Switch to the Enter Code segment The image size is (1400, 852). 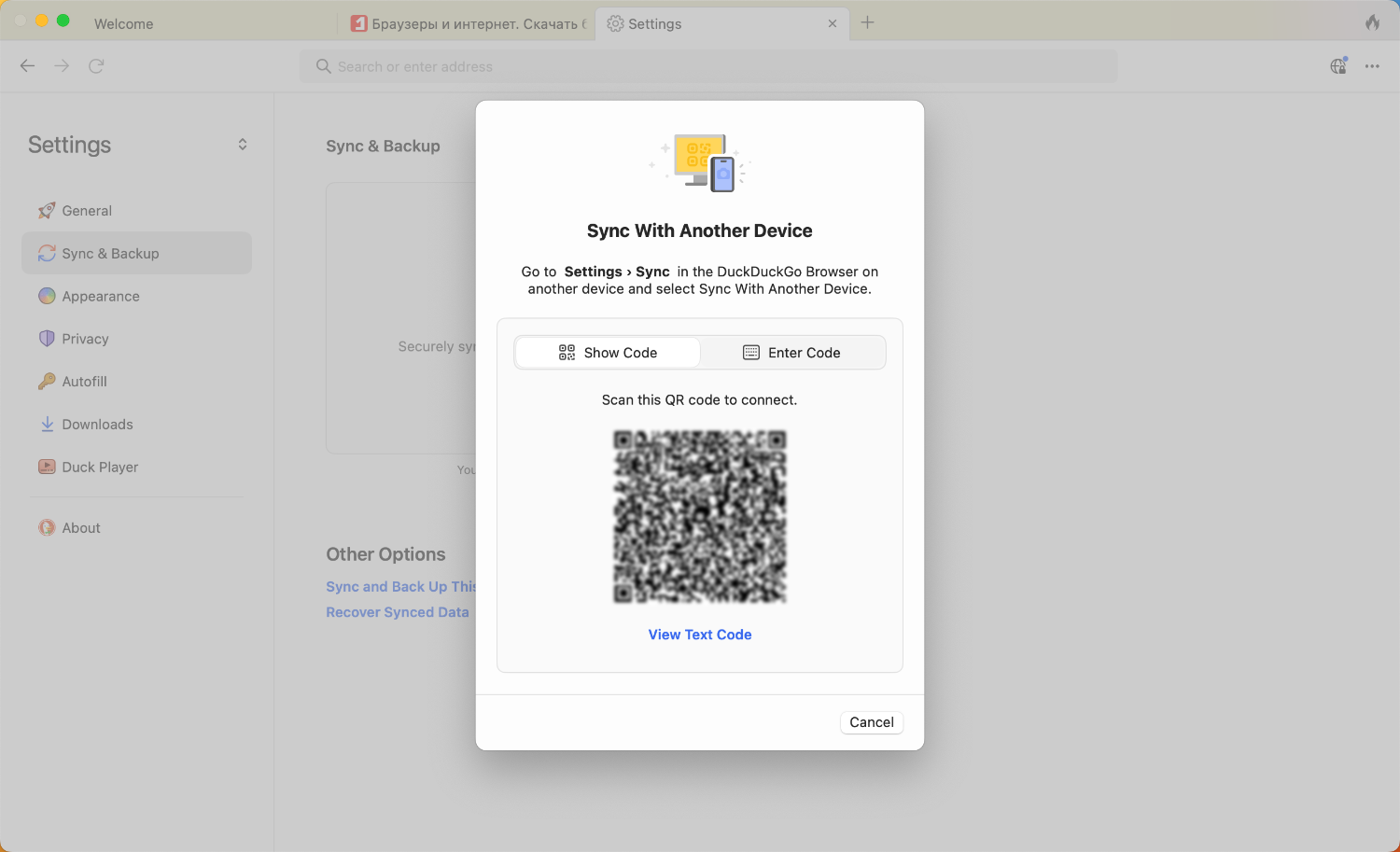[791, 353]
